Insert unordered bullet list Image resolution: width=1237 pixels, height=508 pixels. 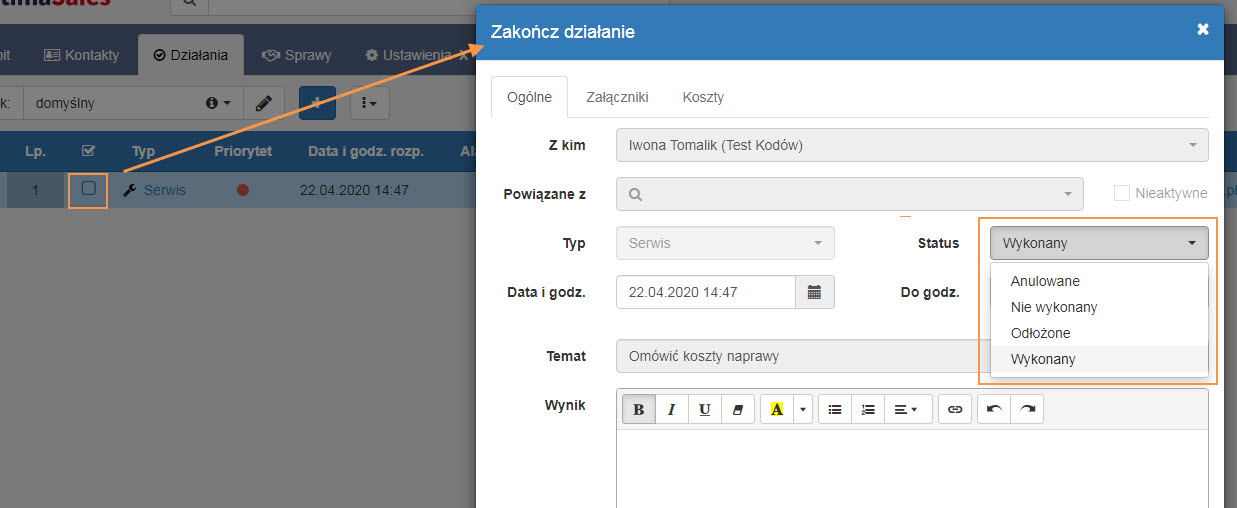click(835, 409)
